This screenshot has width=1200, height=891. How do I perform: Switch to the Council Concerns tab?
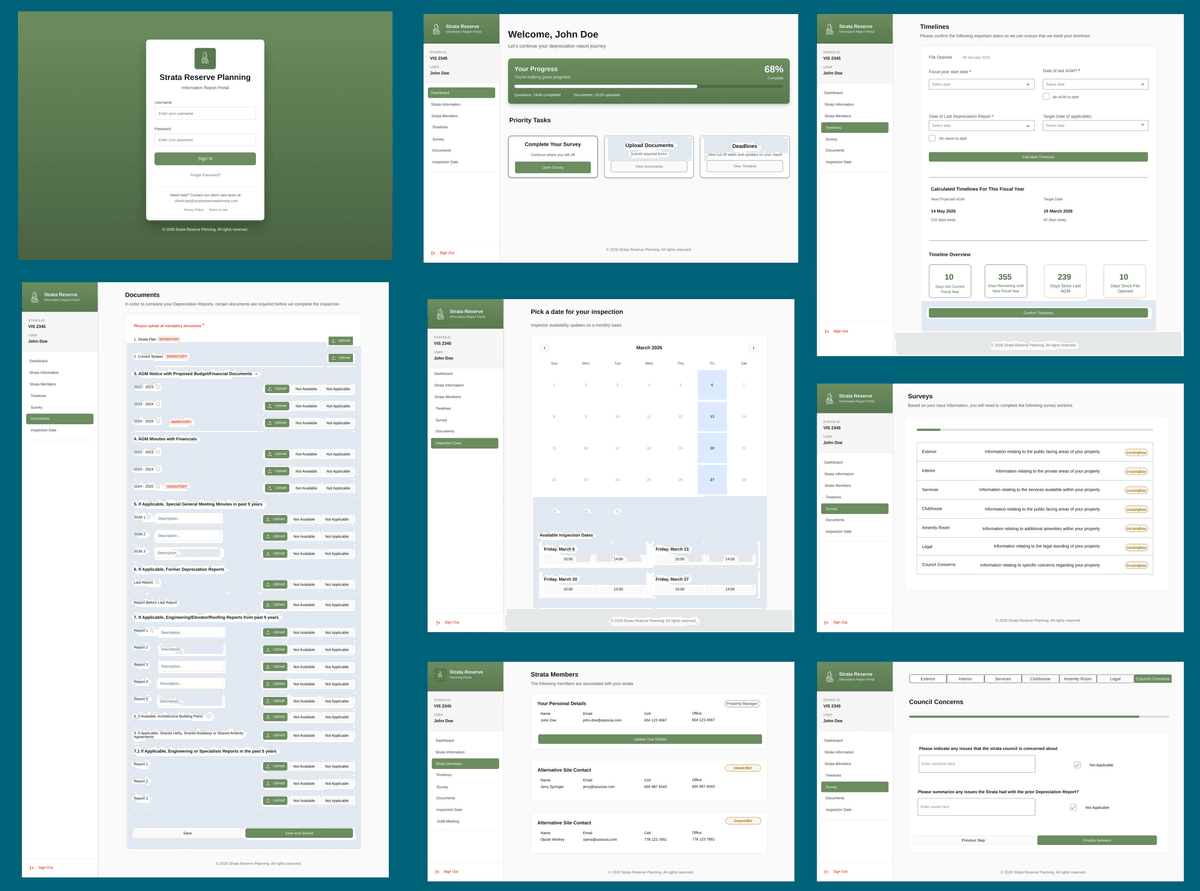tap(1152, 678)
